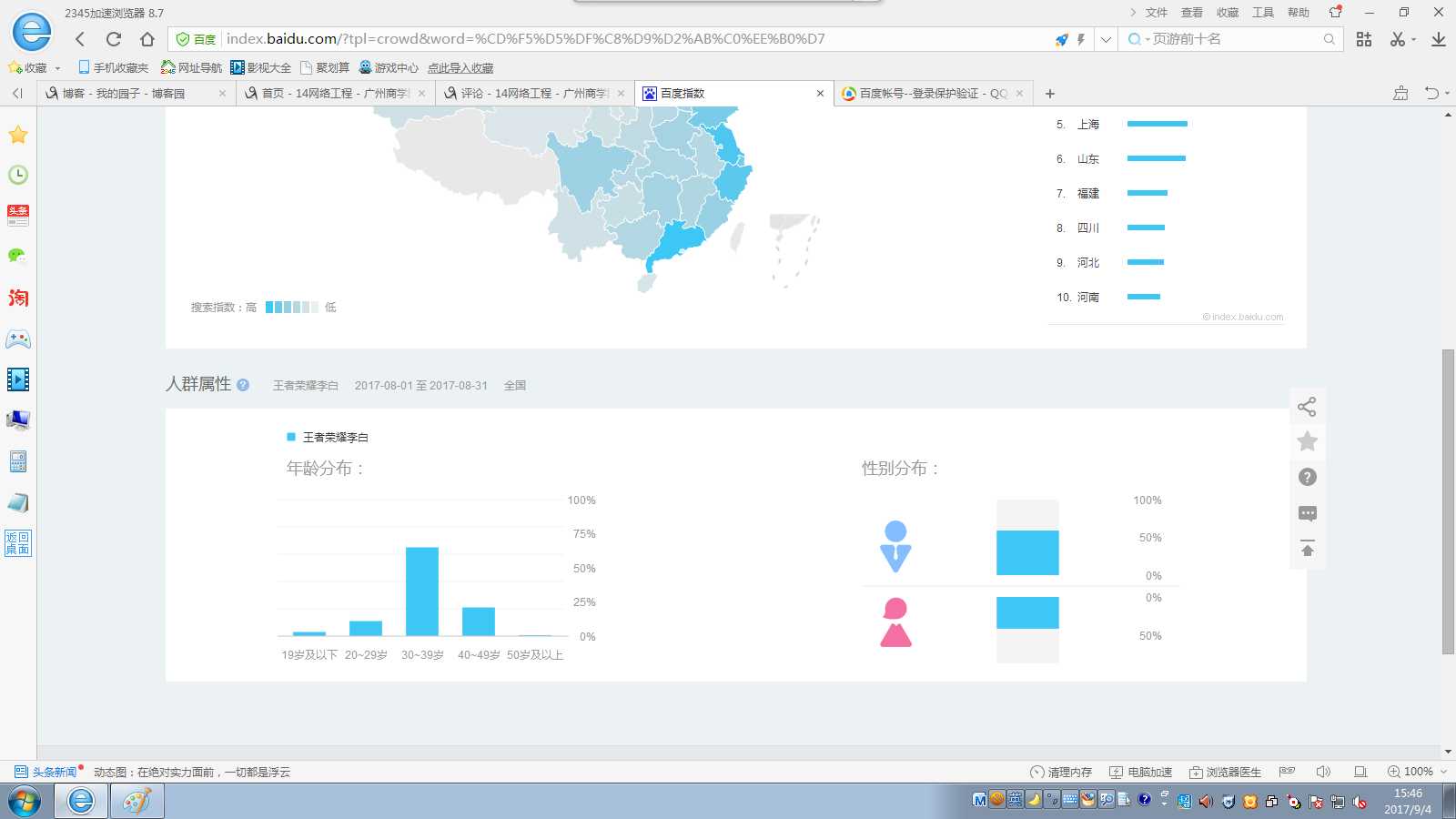Expand the screenshot tool dropdown arrow
1456x819 pixels.
pos(1413,40)
